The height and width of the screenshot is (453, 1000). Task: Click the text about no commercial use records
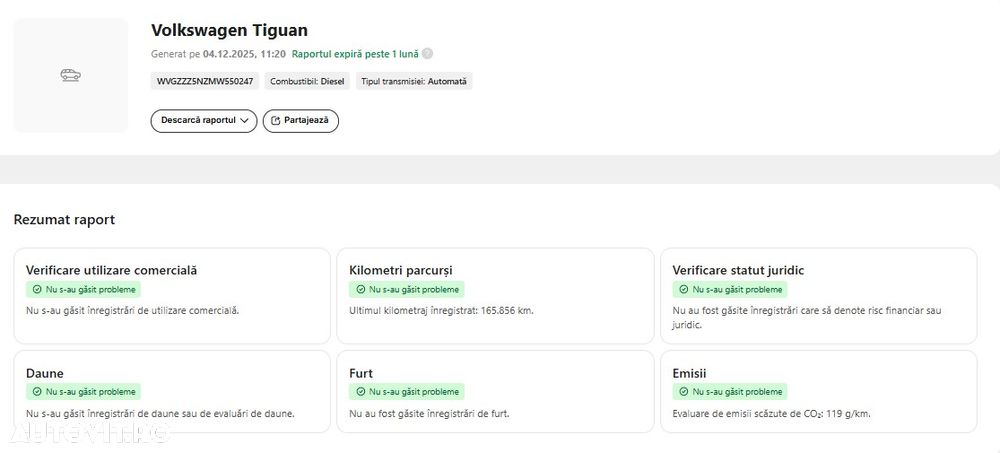133,311
